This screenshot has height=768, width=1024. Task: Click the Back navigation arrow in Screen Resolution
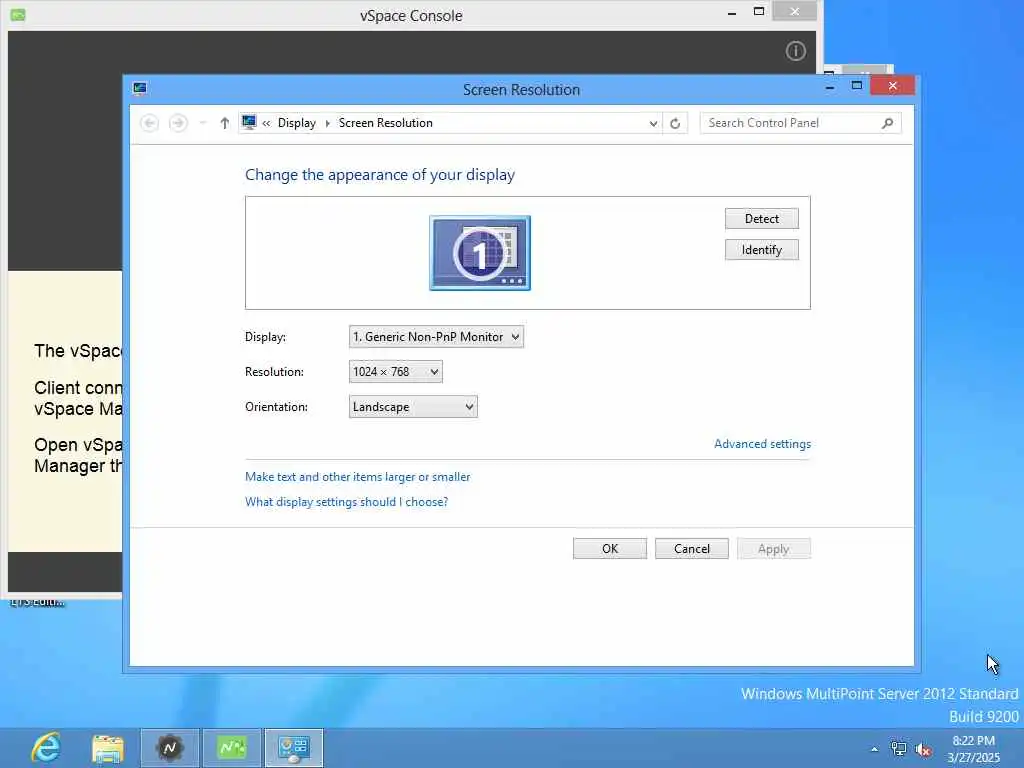tap(150, 123)
